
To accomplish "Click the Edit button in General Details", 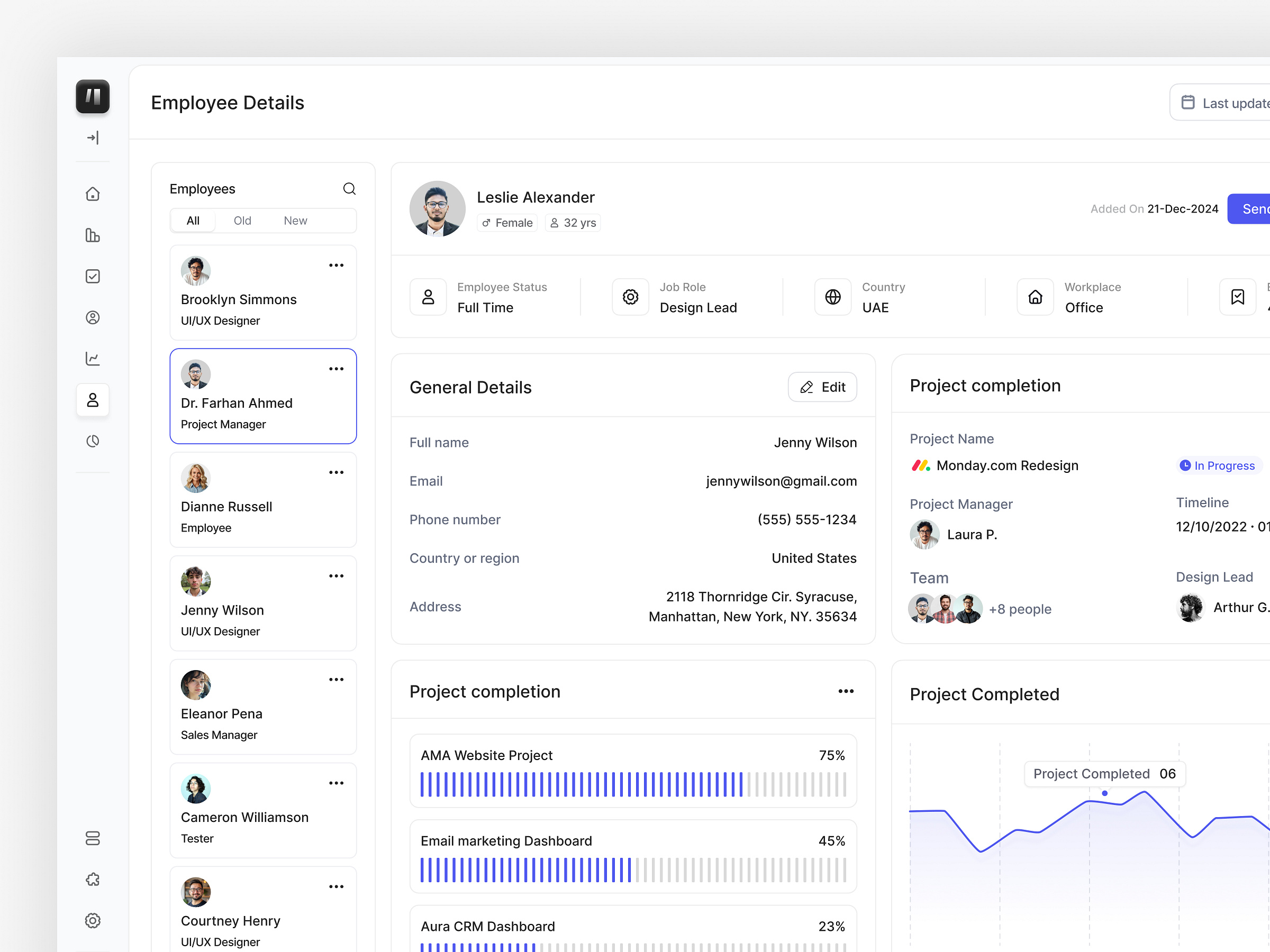I will click(822, 387).
